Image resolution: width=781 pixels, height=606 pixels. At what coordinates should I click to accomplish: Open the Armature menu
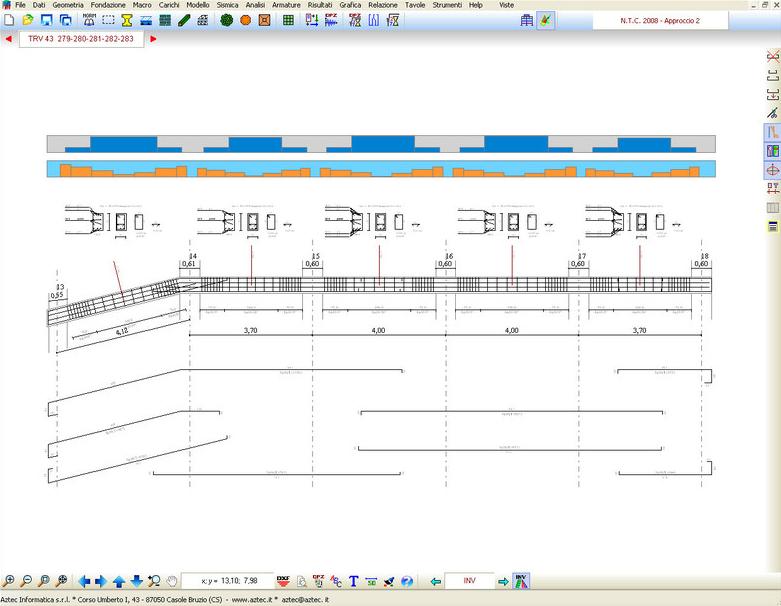286,5
